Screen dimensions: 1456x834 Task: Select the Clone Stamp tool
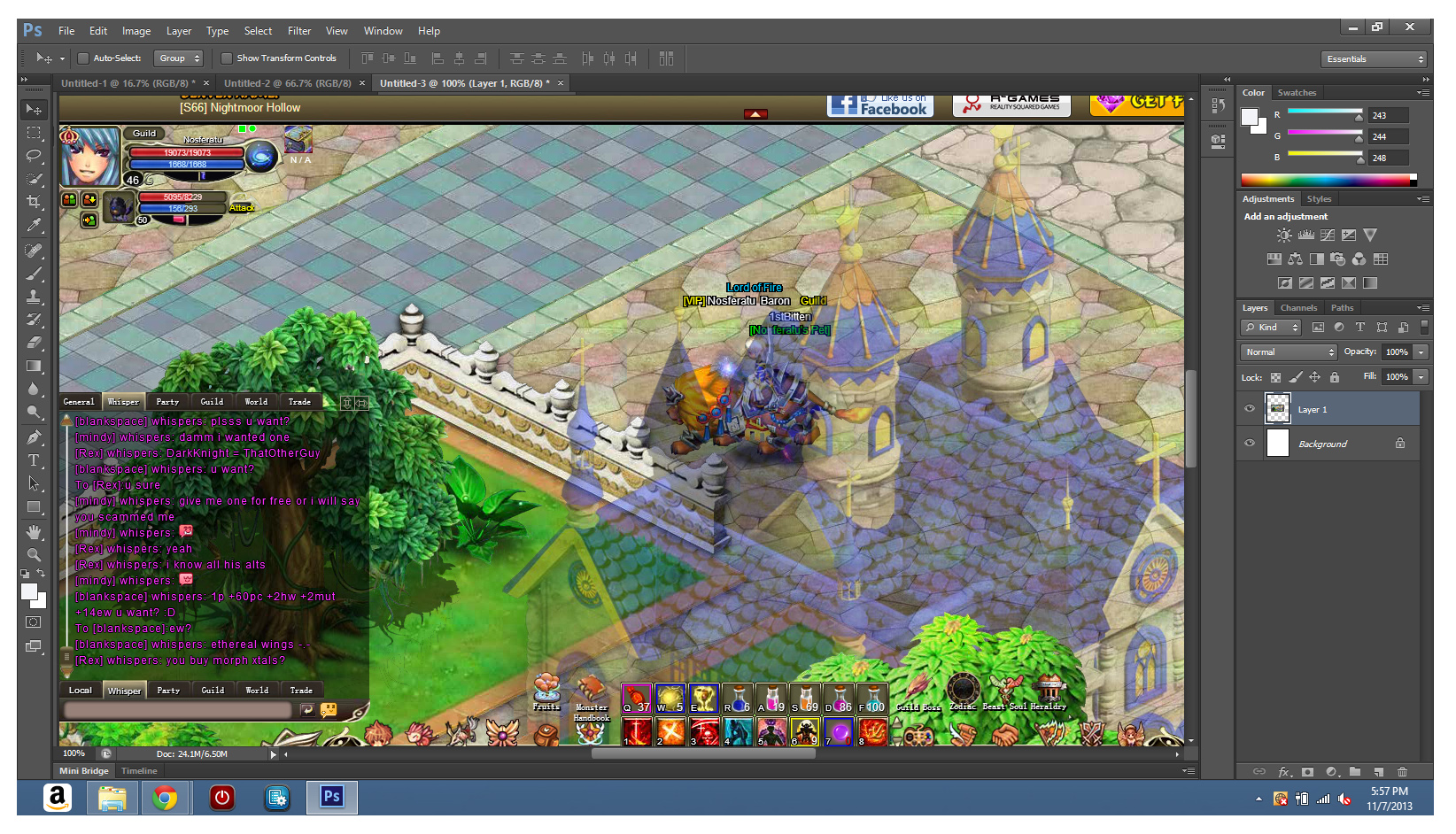pos(34,297)
